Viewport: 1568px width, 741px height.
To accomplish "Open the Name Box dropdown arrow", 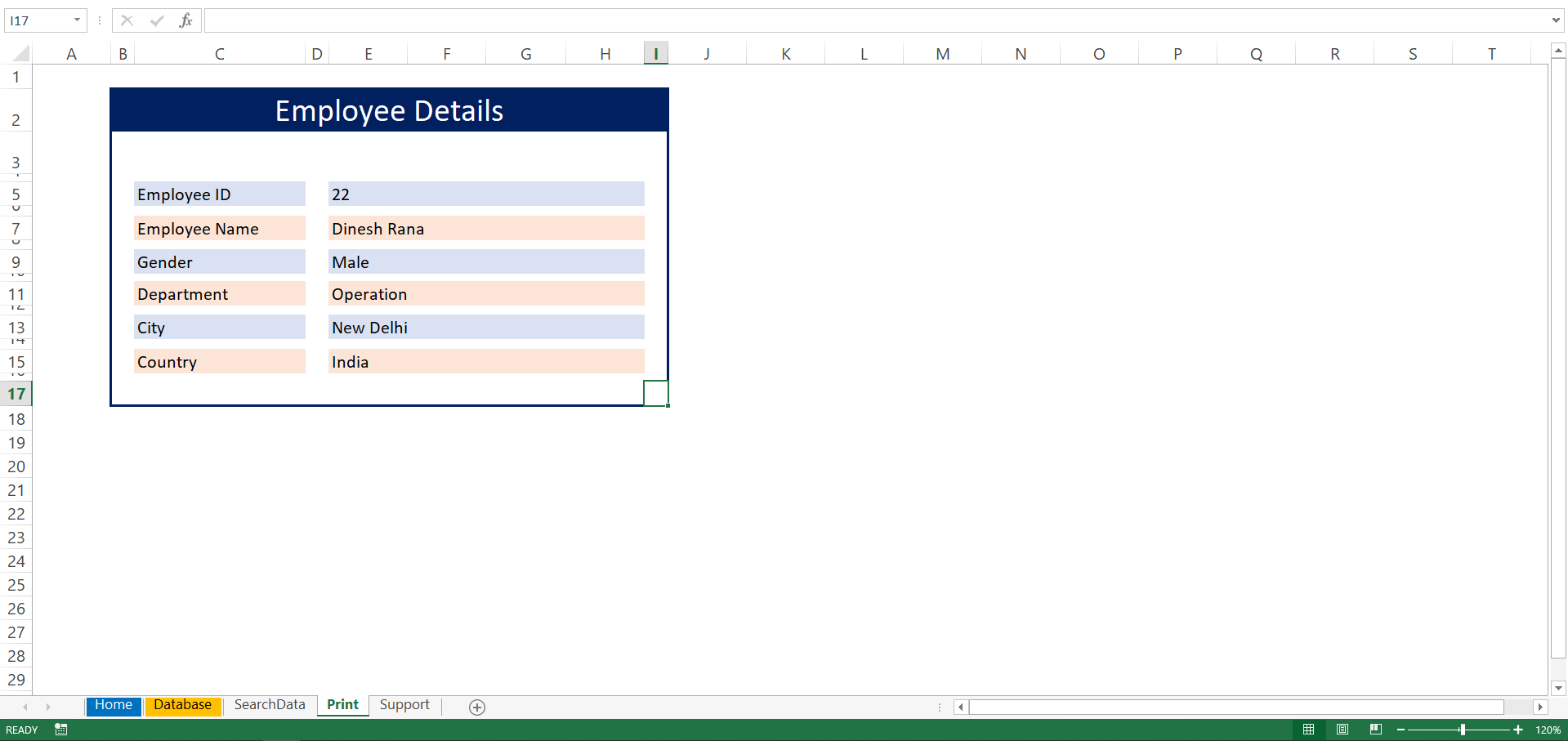I will click(x=77, y=20).
